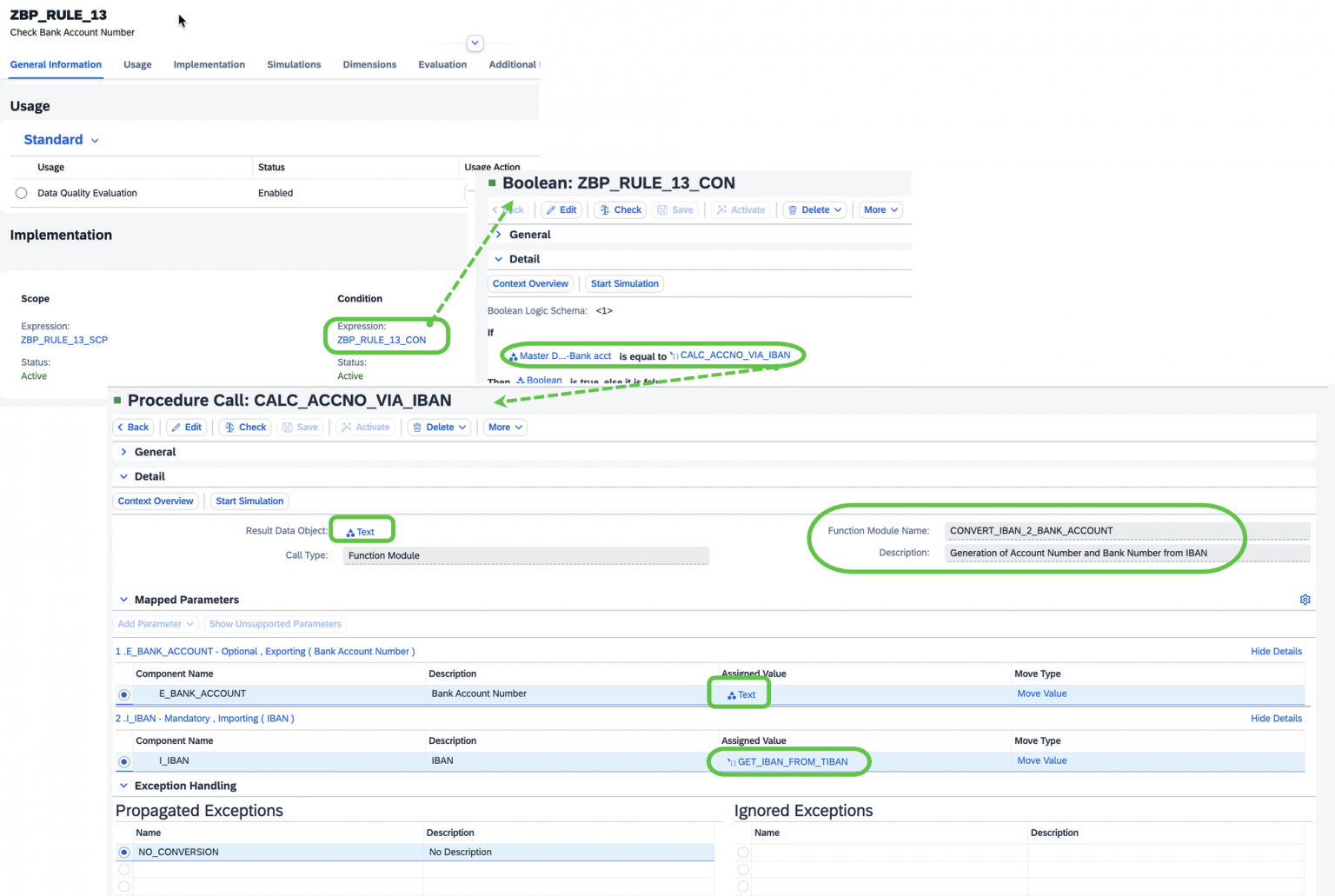Open the More dropdown in the Boolean window

tap(880, 209)
